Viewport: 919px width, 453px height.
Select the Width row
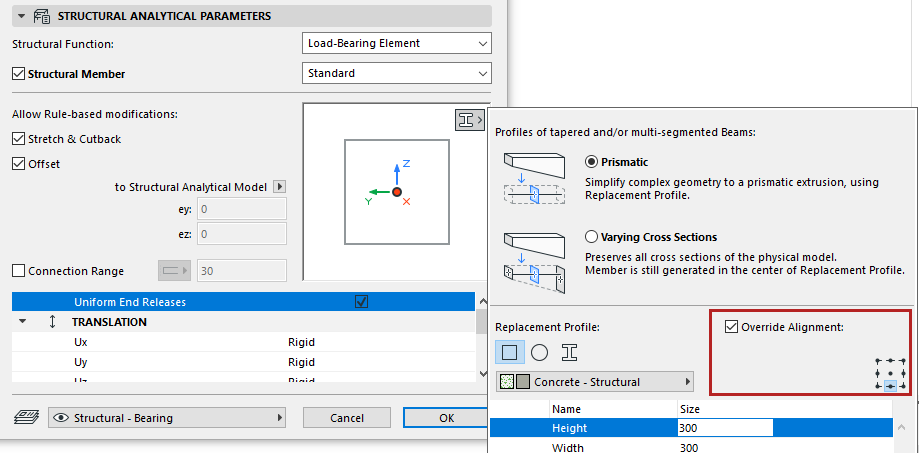click(691, 448)
